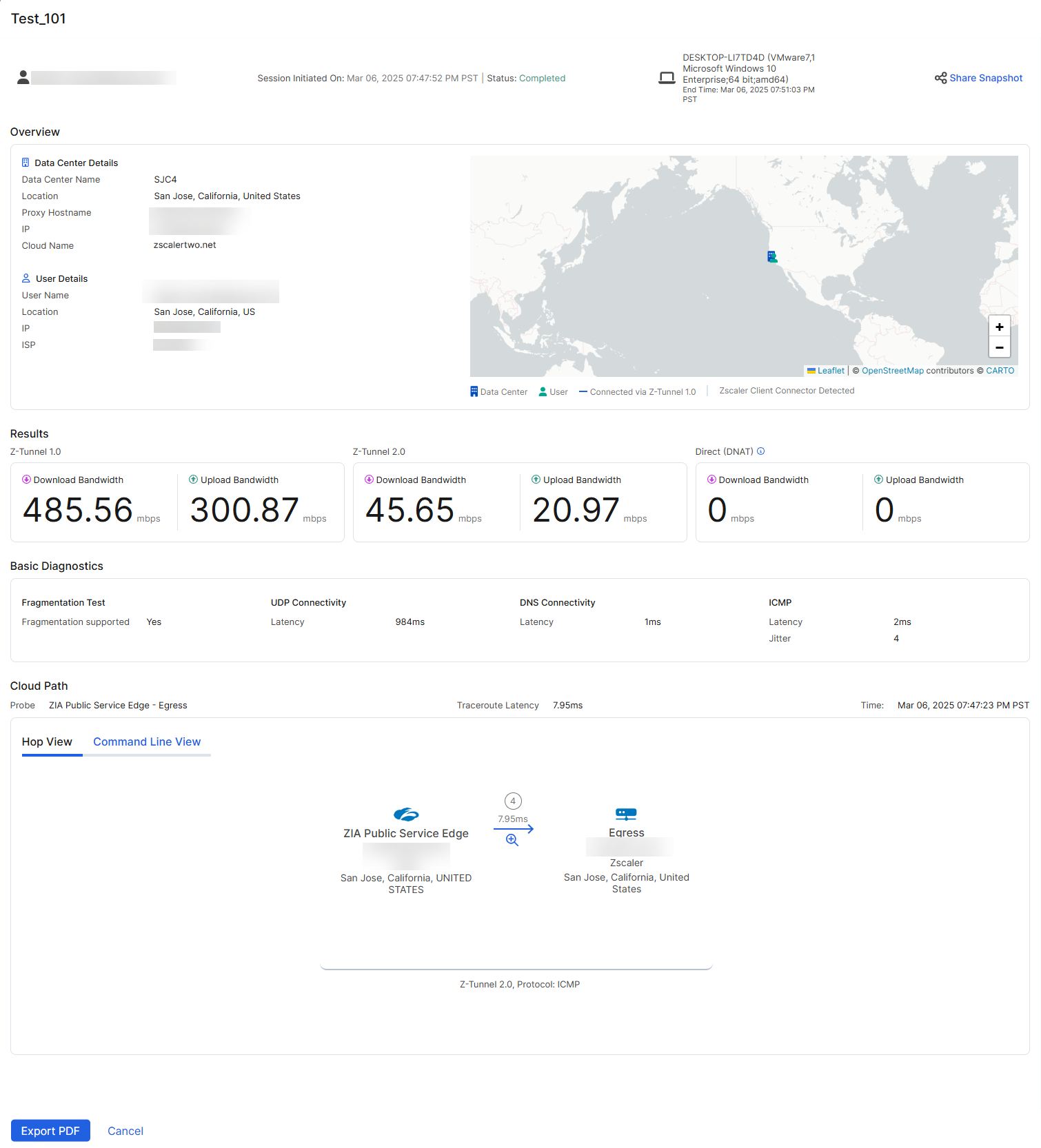Image resolution: width=1041 pixels, height=1148 pixels.
Task: Click the Data Center Details building icon
Action: coord(26,163)
